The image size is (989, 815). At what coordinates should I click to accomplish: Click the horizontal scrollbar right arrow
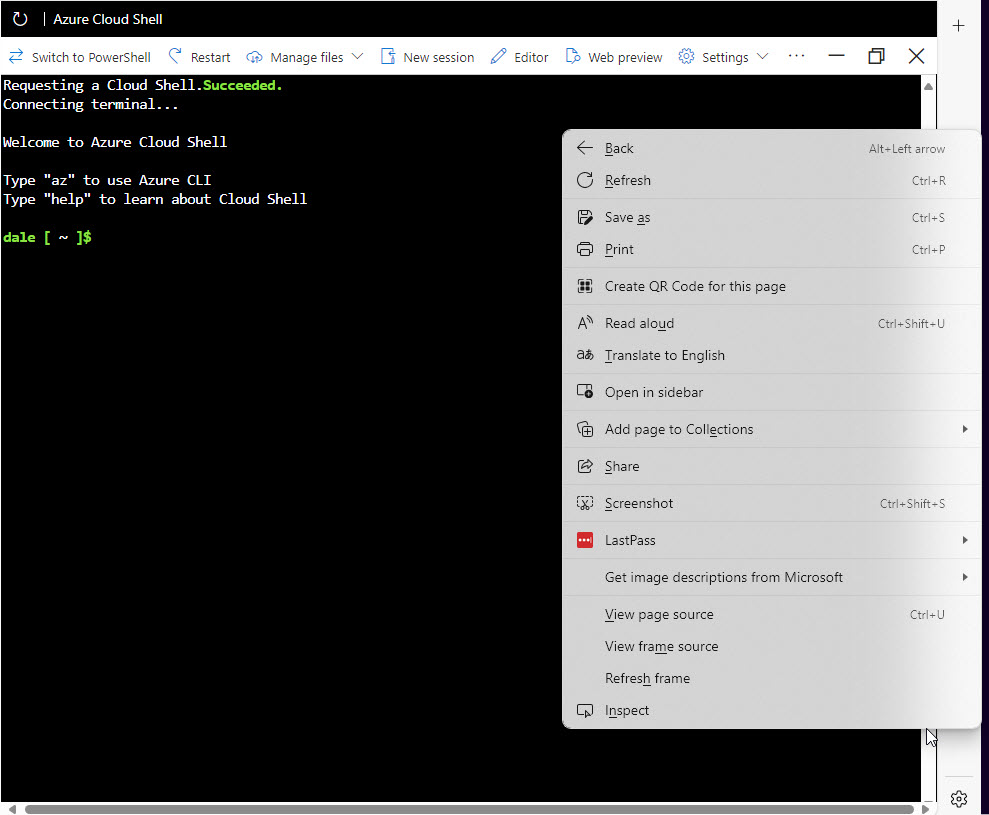pos(925,809)
